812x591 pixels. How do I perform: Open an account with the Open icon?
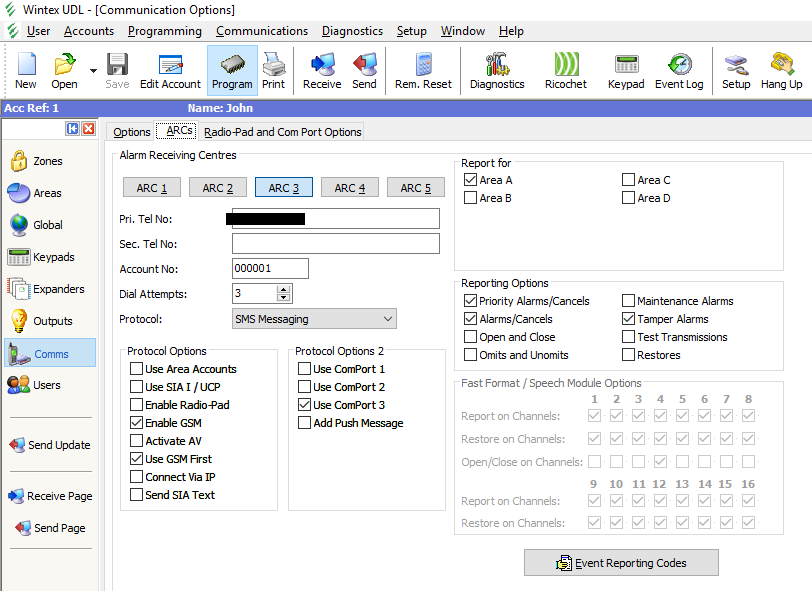64,70
